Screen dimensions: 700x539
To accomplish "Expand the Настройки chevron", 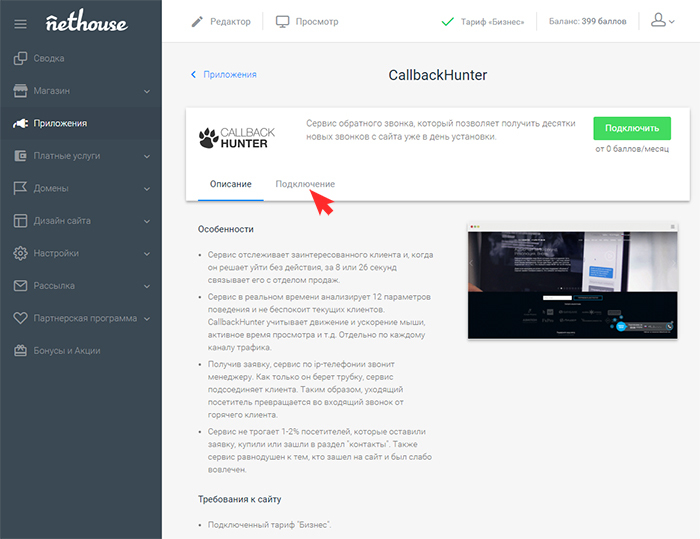I will pyautogui.click(x=147, y=254).
